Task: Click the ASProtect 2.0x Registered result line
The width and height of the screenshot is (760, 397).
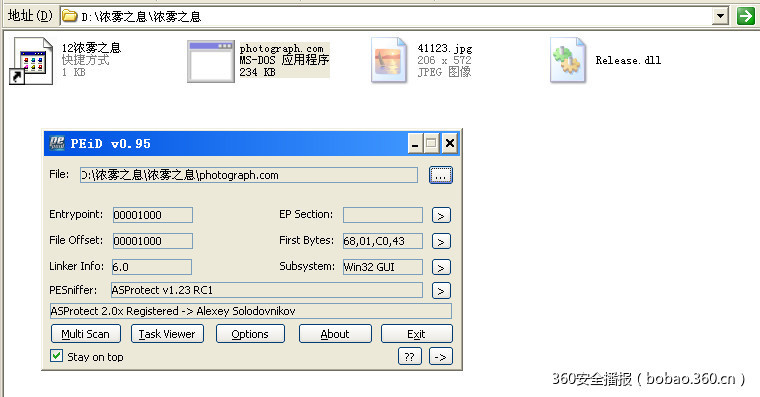Action: (x=251, y=311)
